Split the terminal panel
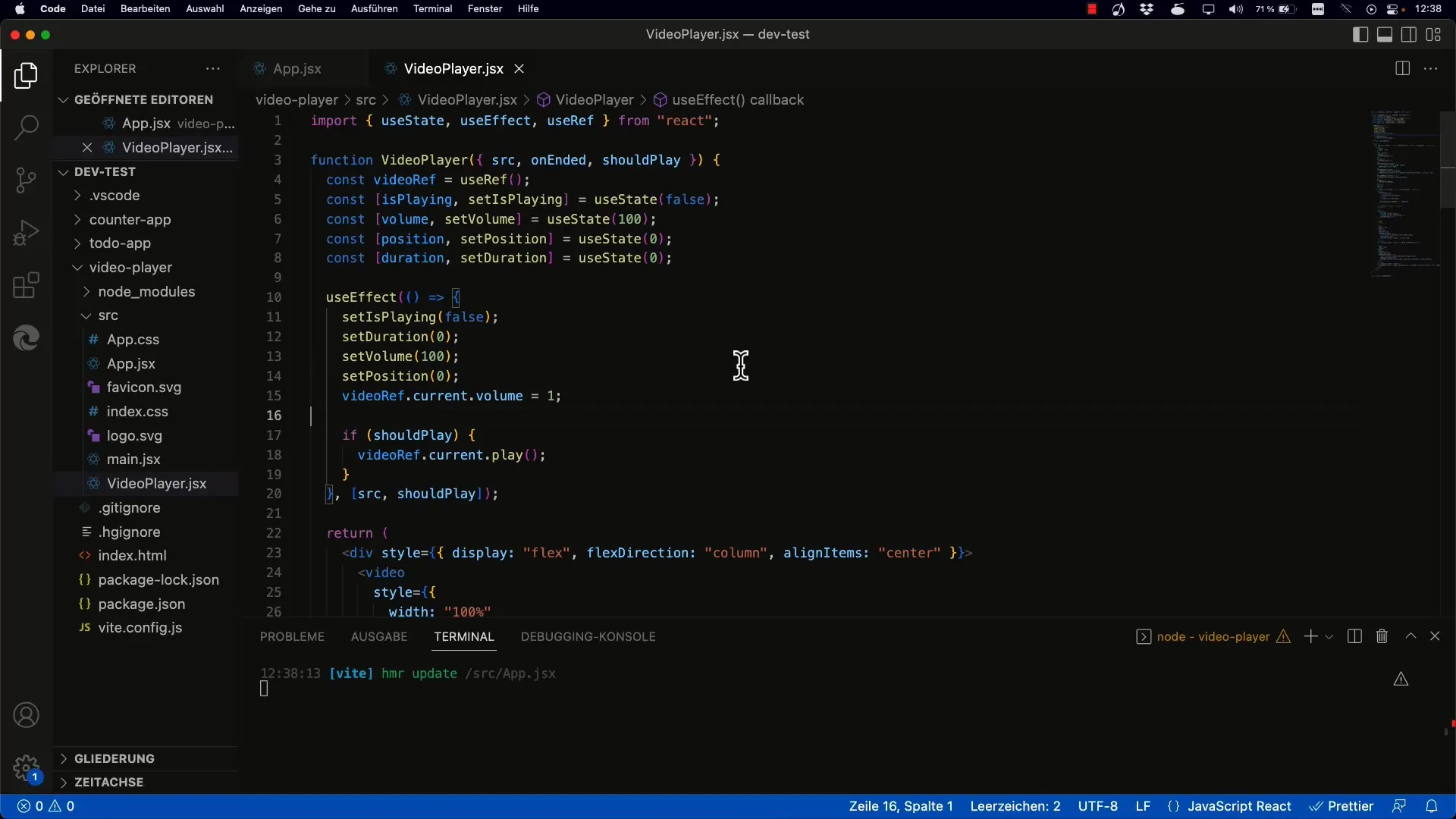1456x819 pixels. pos(1354,636)
